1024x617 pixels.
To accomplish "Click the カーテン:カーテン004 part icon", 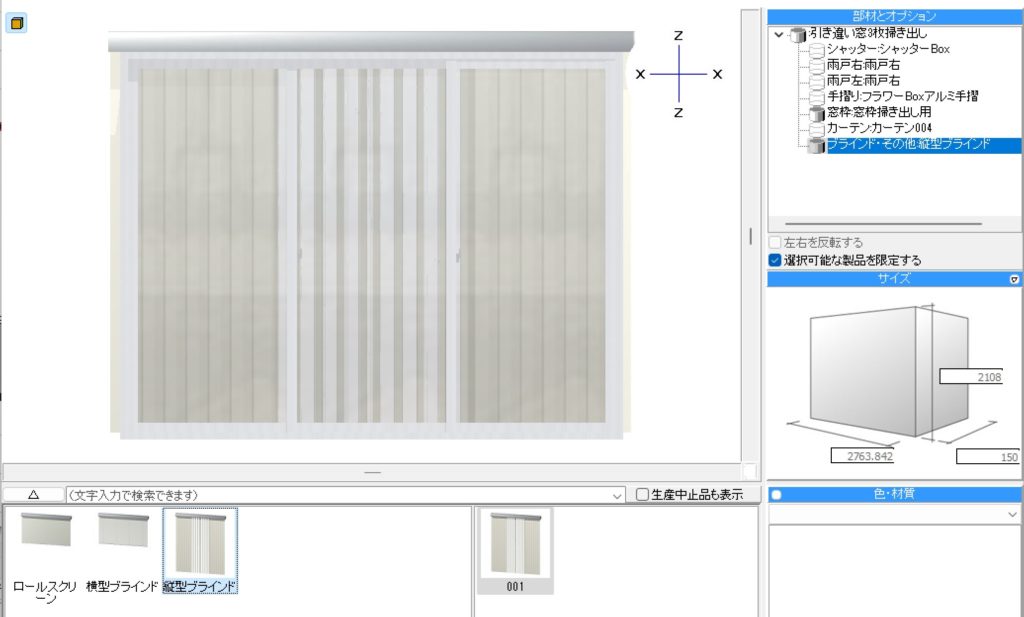I will pyautogui.click(x=818, y=129).
